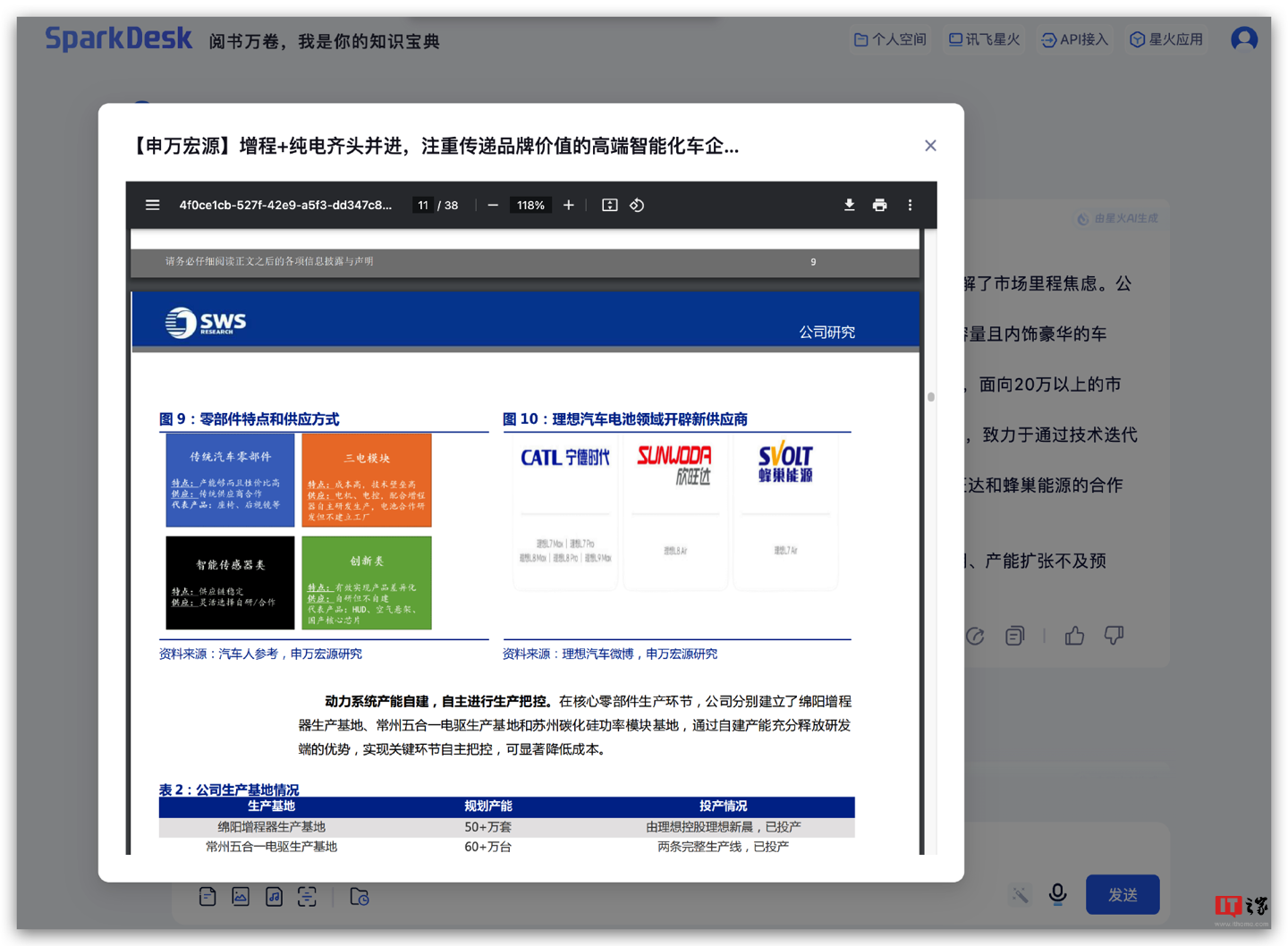1288x946 pixels.
Task: Open 讯飞星火 menu item
Action: 984,39
